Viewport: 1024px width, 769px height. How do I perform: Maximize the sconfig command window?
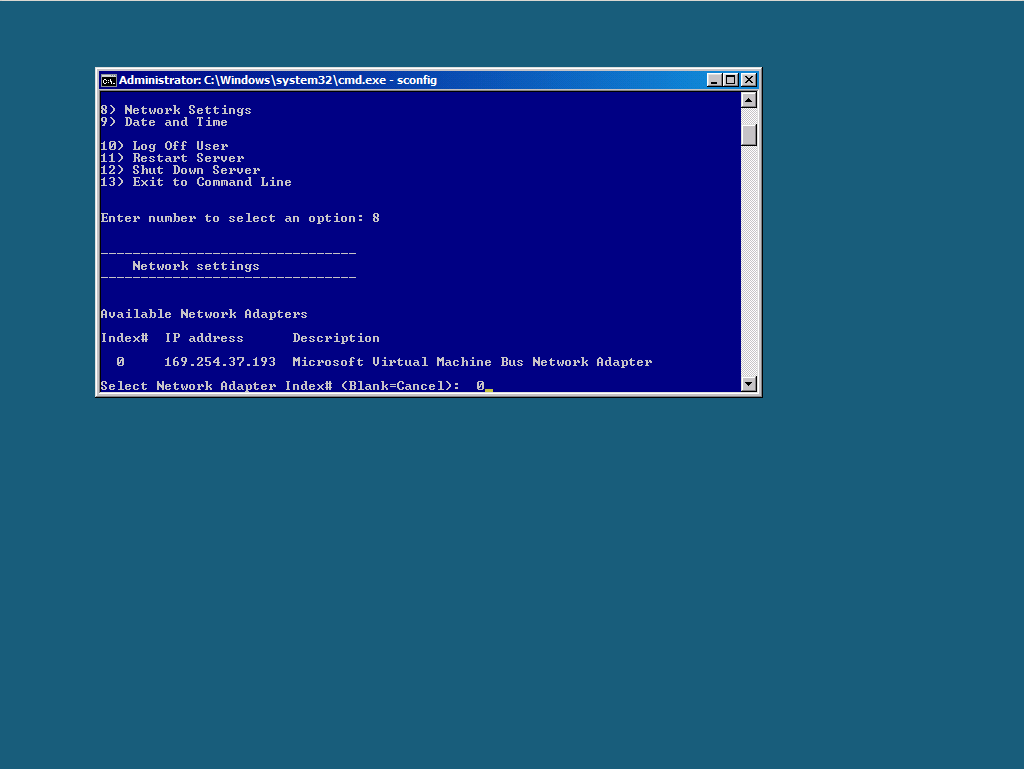point(731,80)
